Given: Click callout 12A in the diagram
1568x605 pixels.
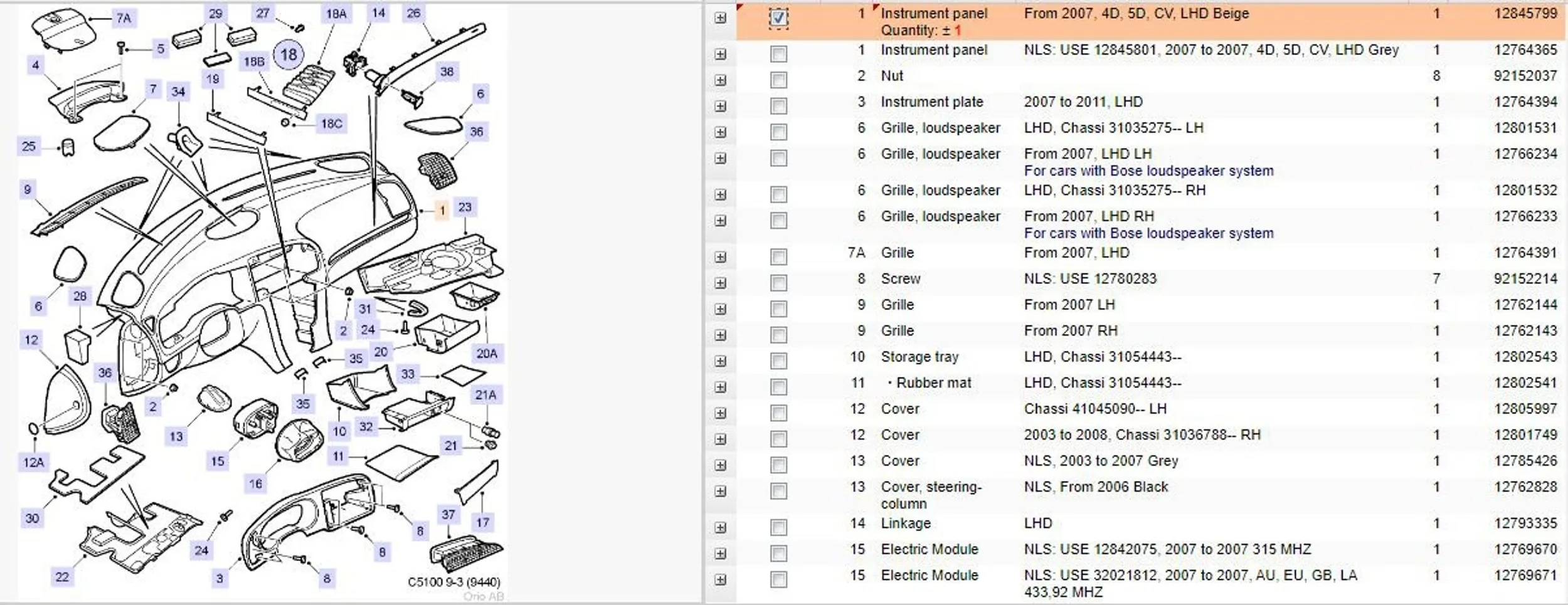Looking at the screenshot, I should 33,463.
